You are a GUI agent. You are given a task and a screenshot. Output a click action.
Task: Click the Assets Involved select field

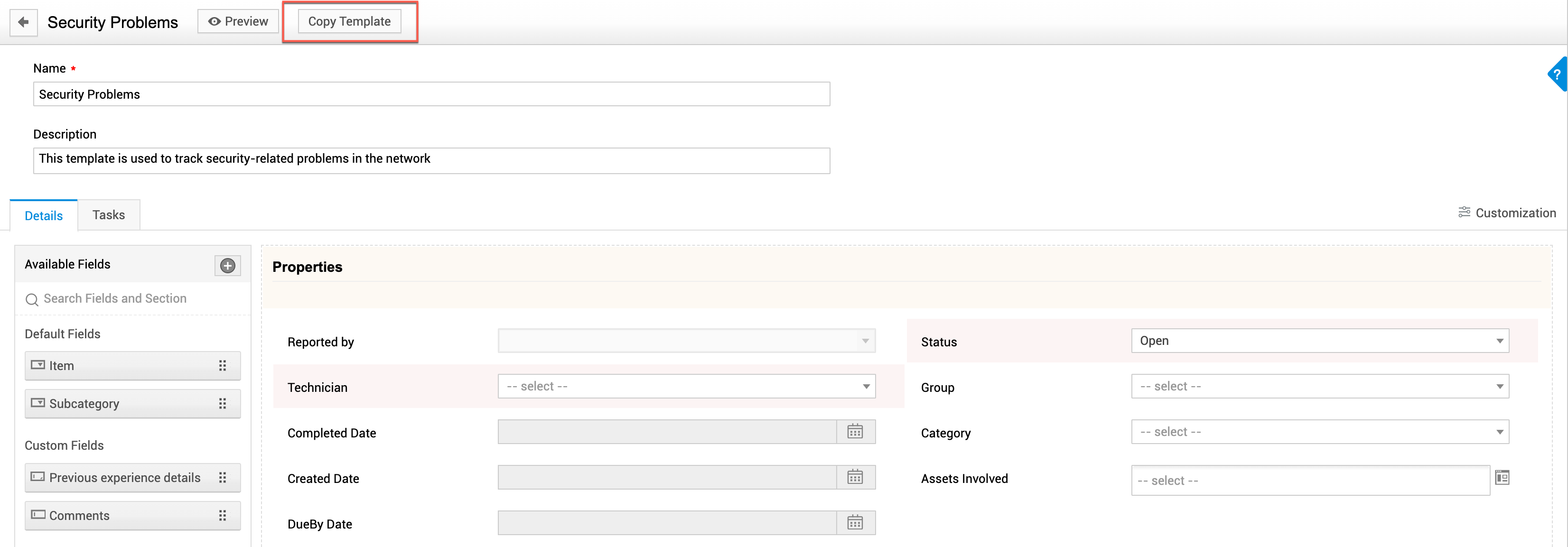point(1310,481)
